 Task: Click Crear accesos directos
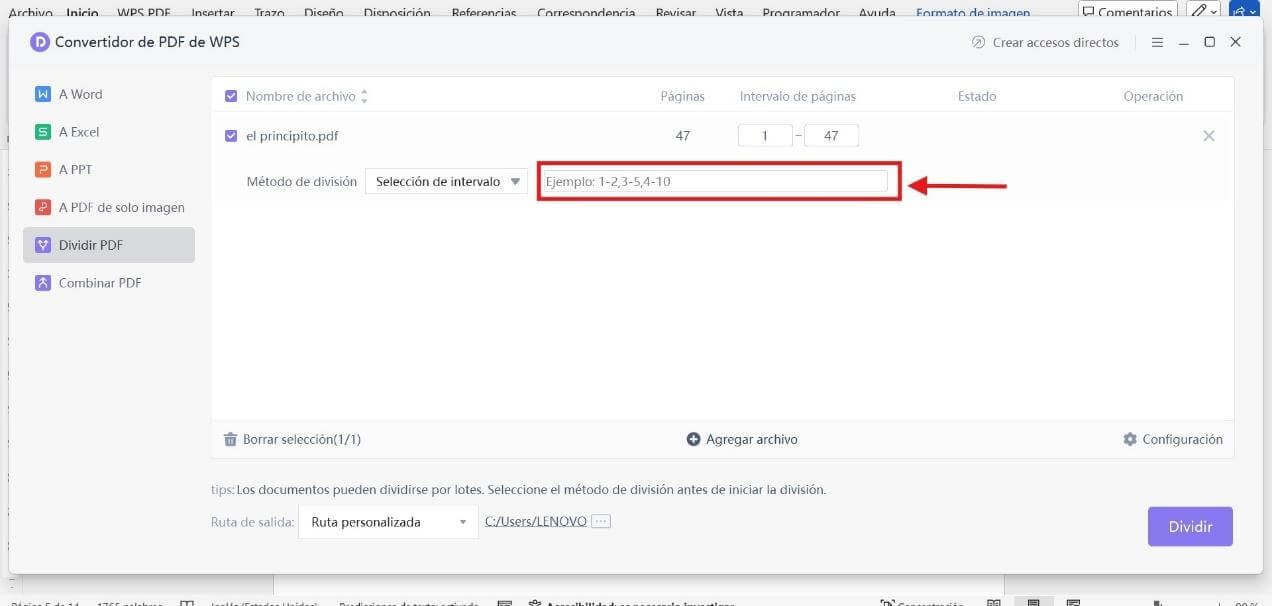(x=1045, y=43)
